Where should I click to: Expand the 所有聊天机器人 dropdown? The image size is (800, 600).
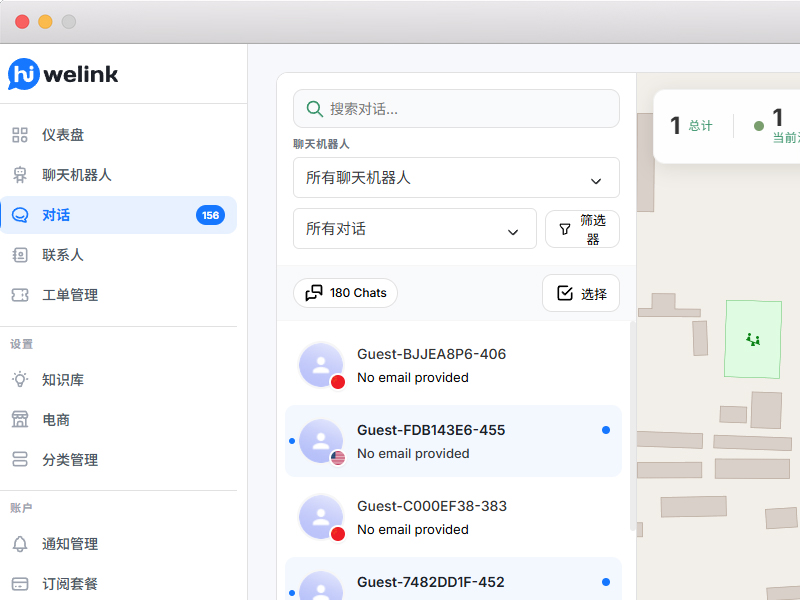(x=456, y=178)
